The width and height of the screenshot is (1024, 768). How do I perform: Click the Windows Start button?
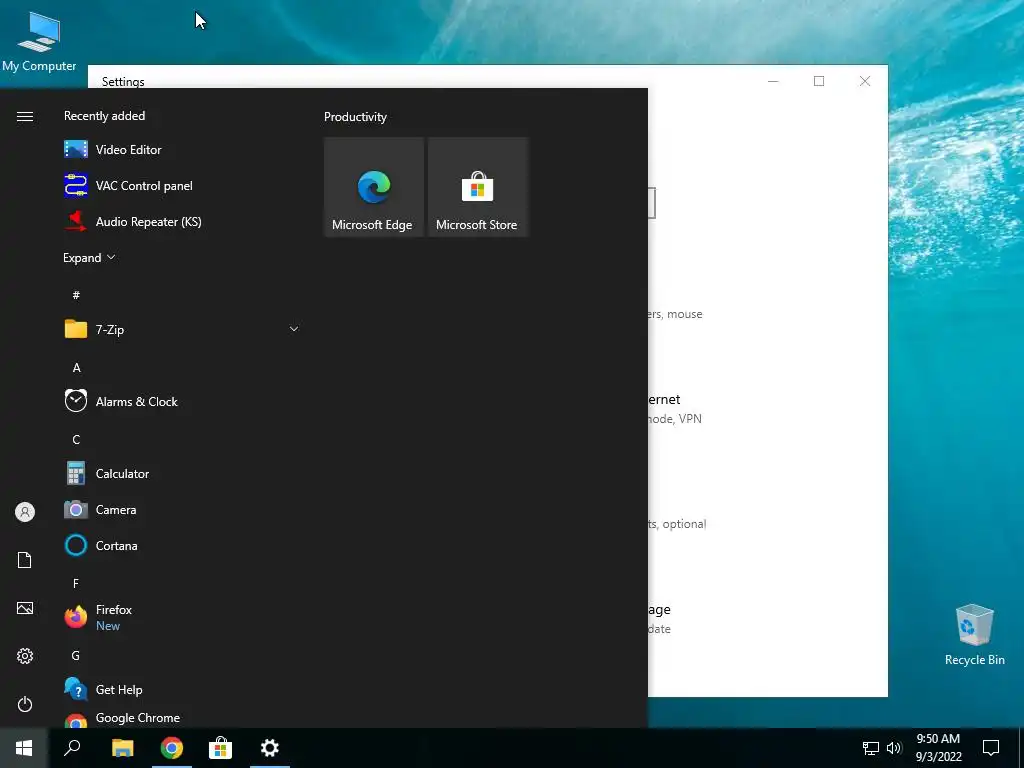[24, 748]
